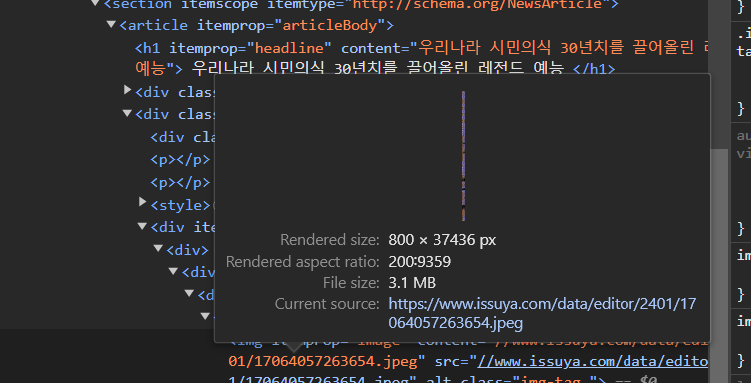Click the tall image preview thumbnail
The image size is (751, 383).
pyautogui.click(x=463, y=156)
